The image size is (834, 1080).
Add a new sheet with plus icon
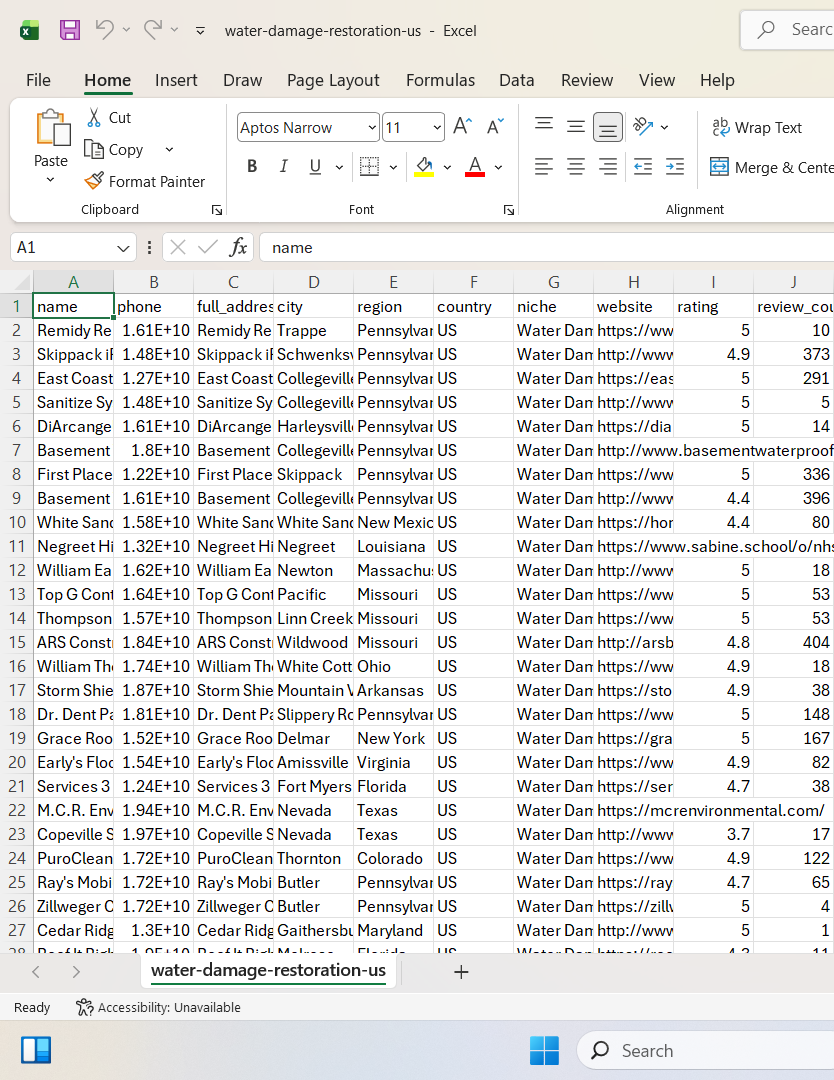click(x=461, y=972)
